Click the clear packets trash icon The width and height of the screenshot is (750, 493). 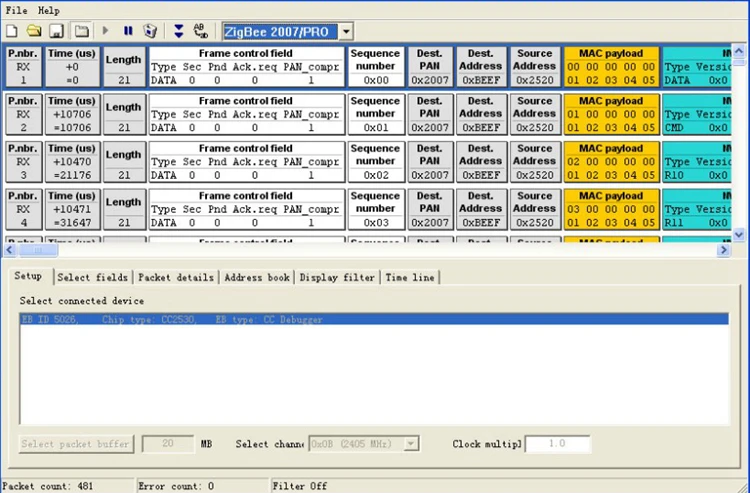pyautogui.click(x=150, y=31)
